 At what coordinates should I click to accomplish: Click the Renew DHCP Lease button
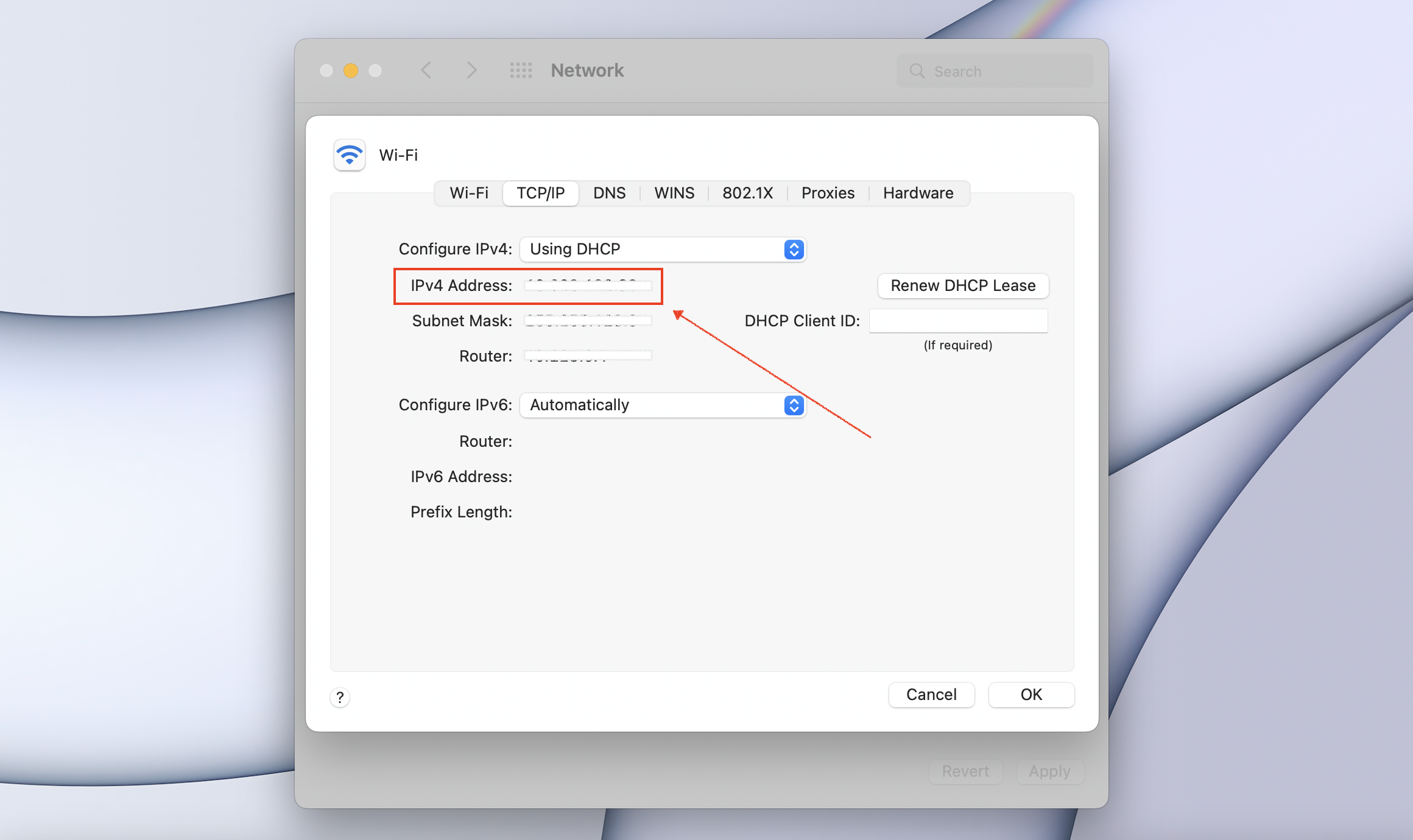click(963, 285)
